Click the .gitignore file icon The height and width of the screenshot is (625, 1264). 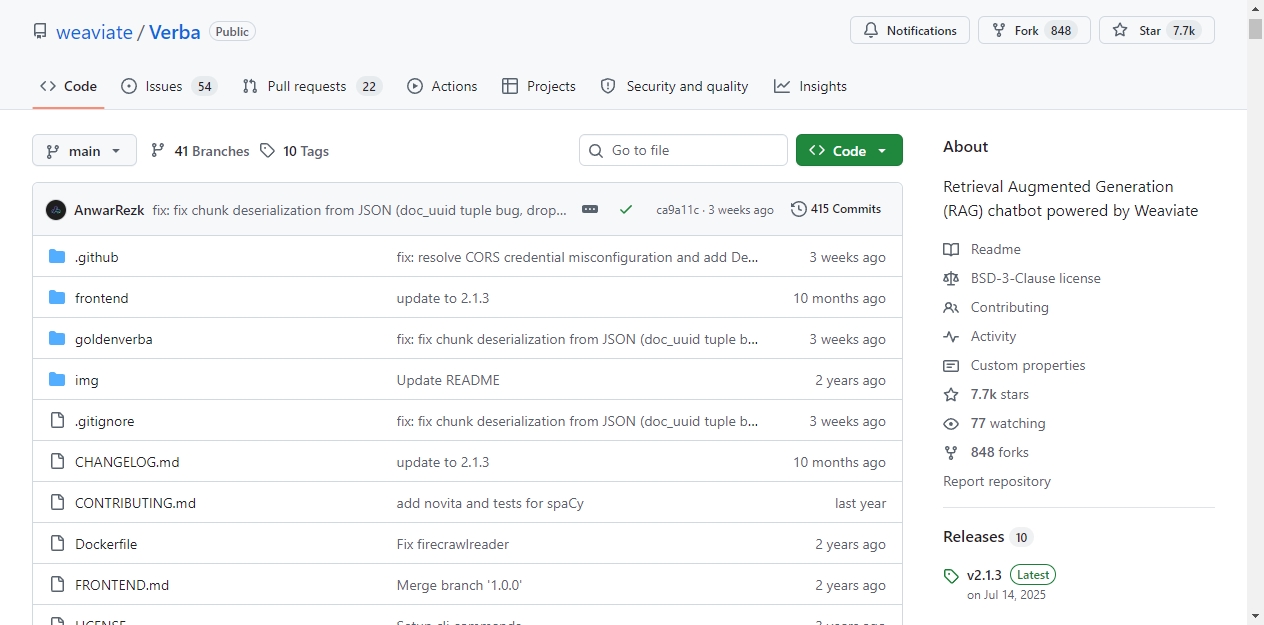57,421
